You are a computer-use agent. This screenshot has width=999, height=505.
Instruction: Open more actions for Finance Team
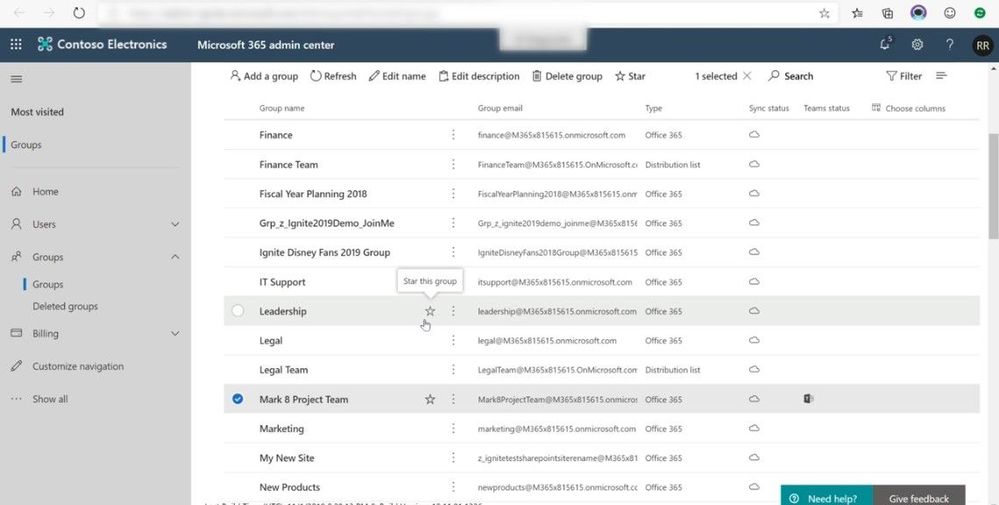click(x=453, y=164)
